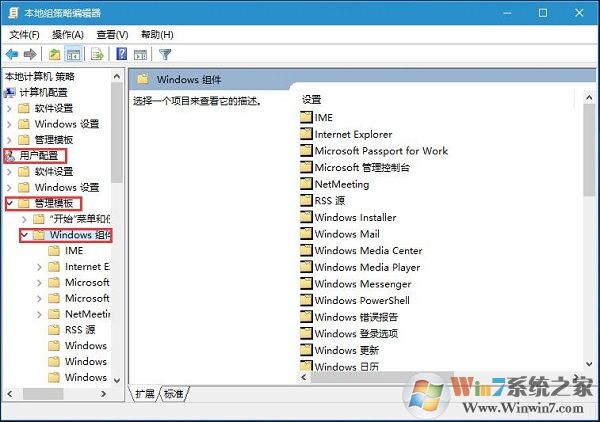The width and height of the screenshot is (600, 422).
Task: Click the tree pane vertical scrollbar thumb
Action: [x=117, y=132]
